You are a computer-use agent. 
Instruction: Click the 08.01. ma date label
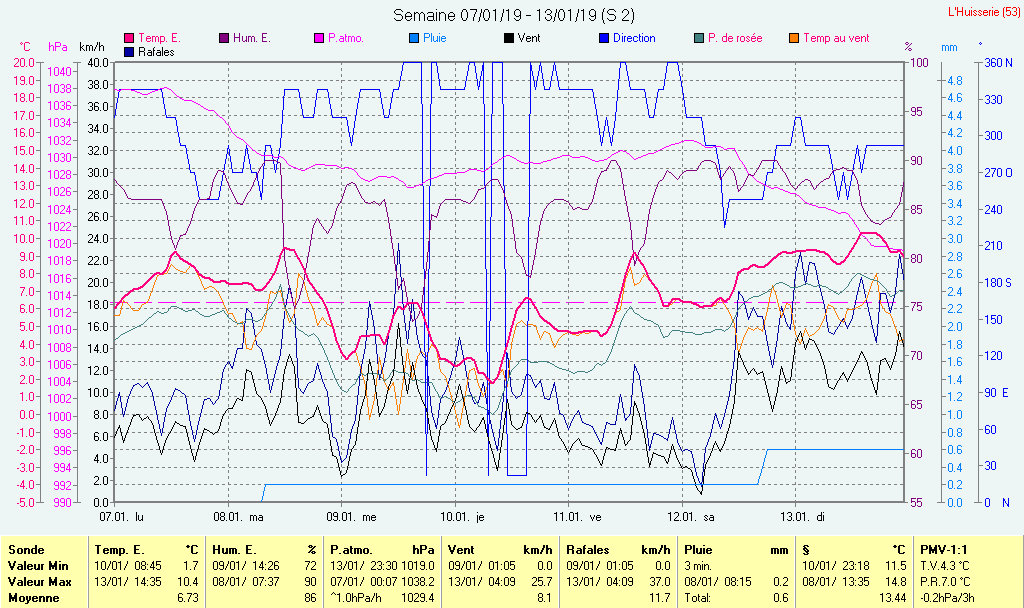click(x=238, y=517)
